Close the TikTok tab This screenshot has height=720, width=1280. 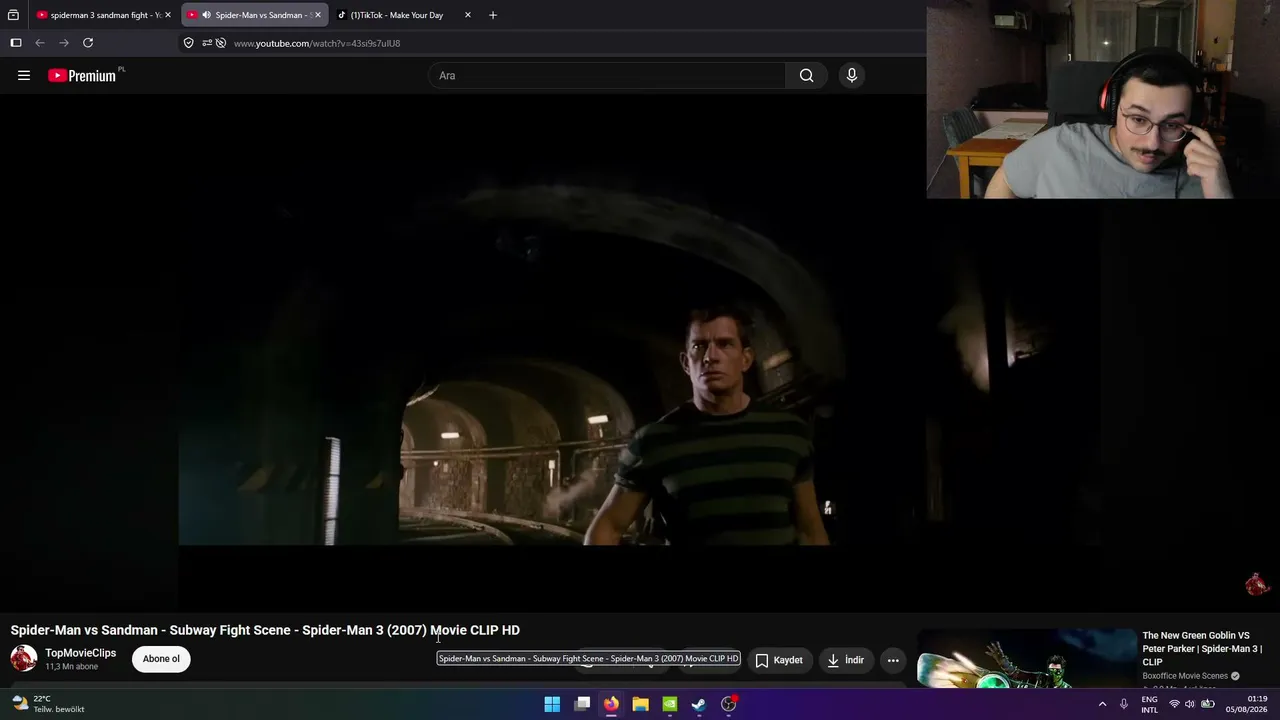[x=468, y=15]
